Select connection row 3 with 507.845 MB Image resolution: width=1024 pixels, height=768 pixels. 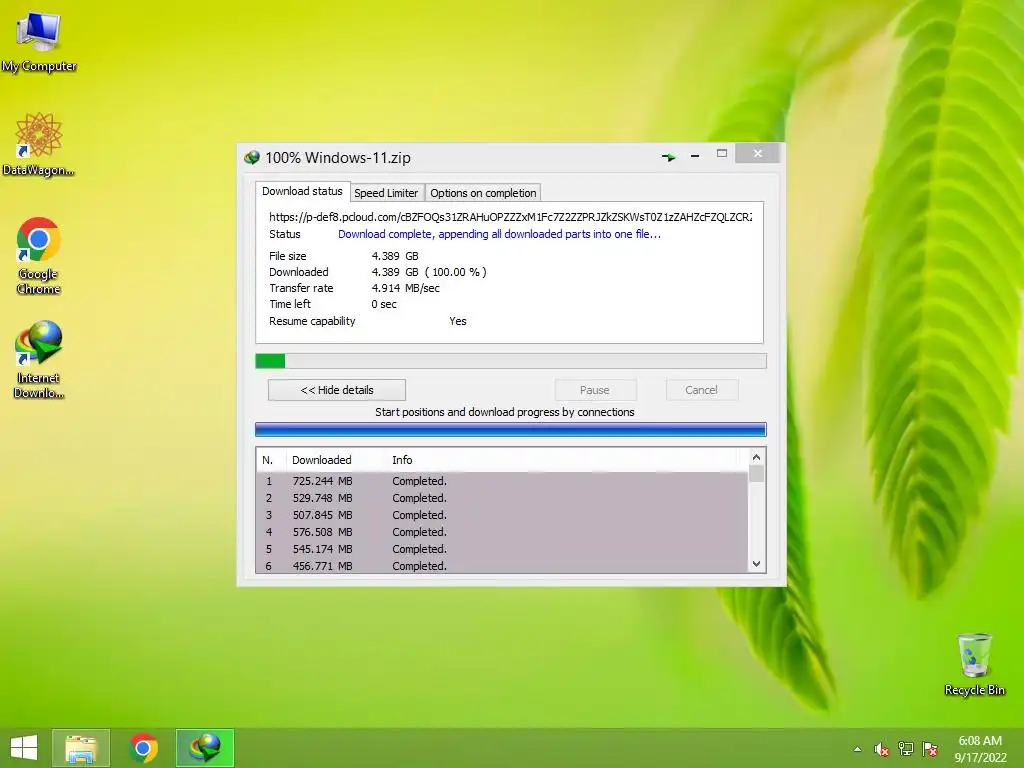click(502, 515)
